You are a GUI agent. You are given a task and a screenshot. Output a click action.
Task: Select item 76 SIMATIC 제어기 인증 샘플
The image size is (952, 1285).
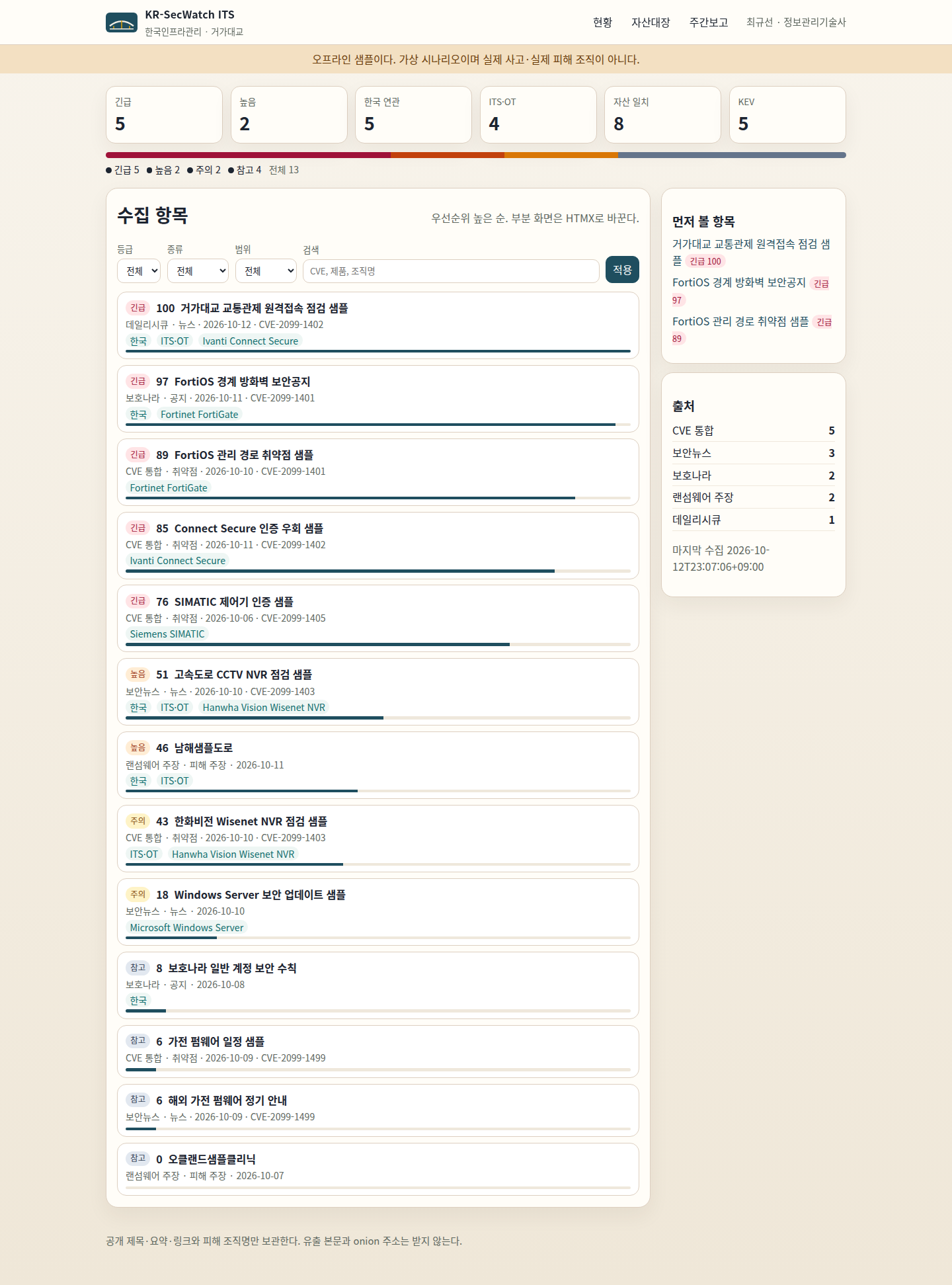pyautogui.click(x=378, y=618)
